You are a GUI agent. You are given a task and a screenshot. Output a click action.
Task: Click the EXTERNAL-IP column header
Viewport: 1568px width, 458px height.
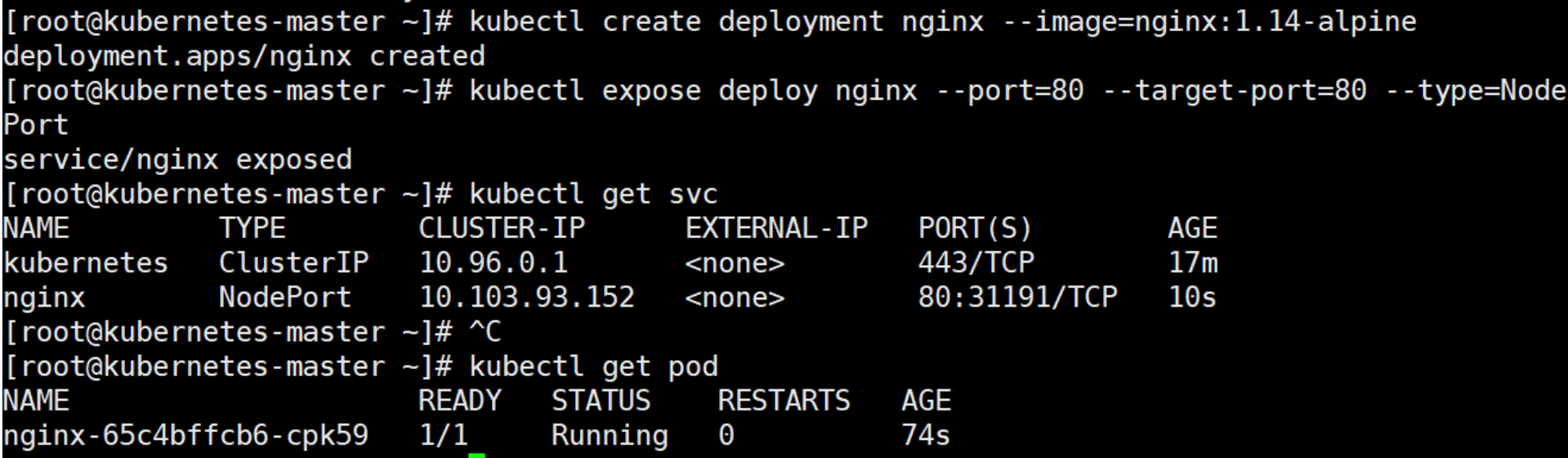tap(776, 228)
